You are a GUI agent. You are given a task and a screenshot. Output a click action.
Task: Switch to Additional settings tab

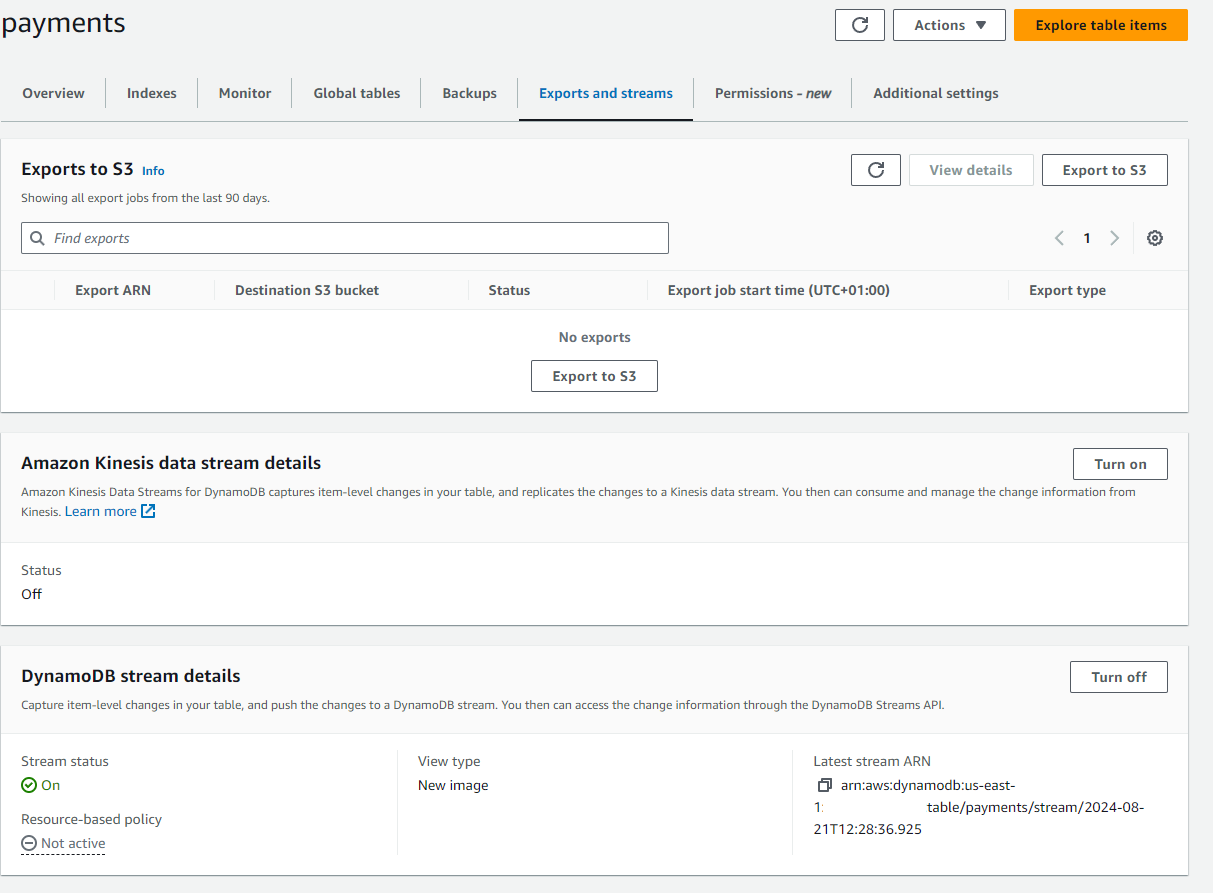pos(936,93)
